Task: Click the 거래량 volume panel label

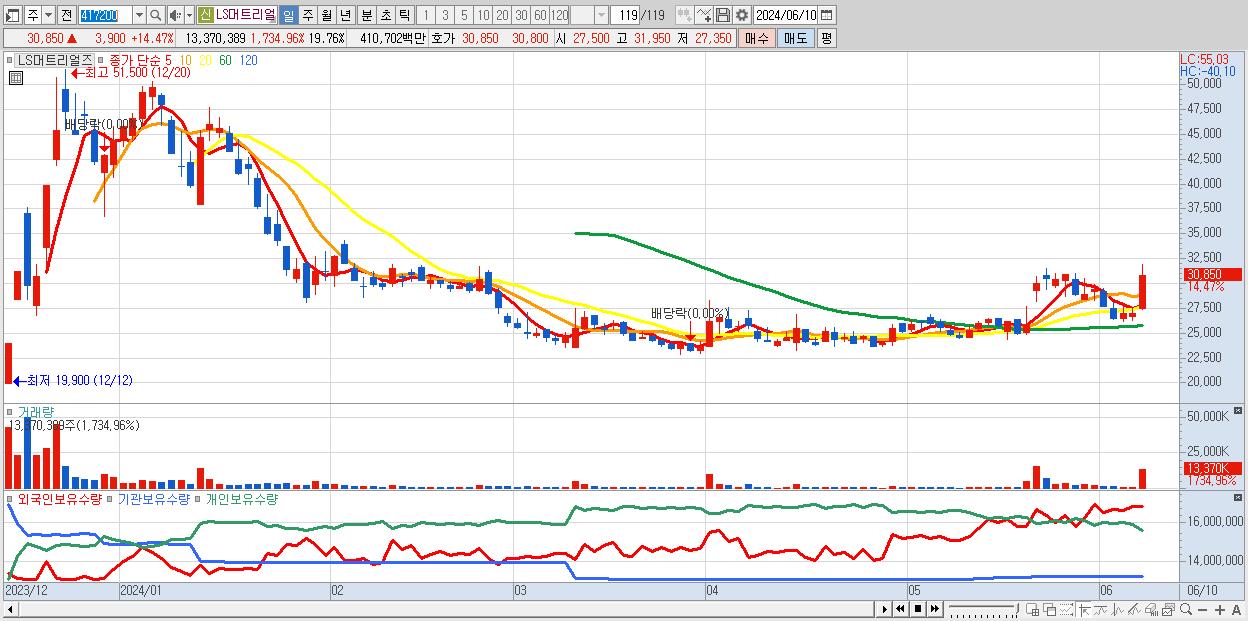Action: click(36, 411)
